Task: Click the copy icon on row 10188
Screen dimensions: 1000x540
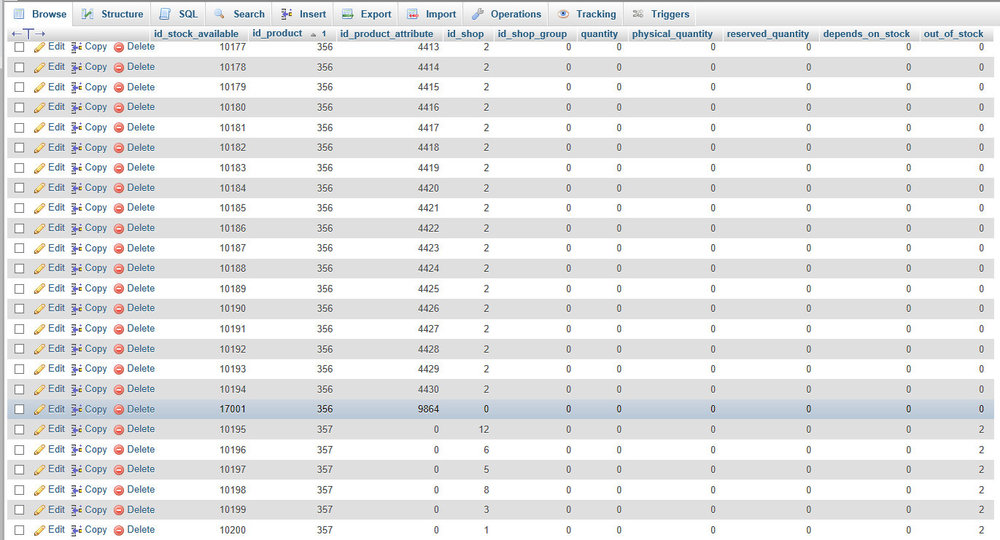Action: pyautogui.click(x=77, y=268)
